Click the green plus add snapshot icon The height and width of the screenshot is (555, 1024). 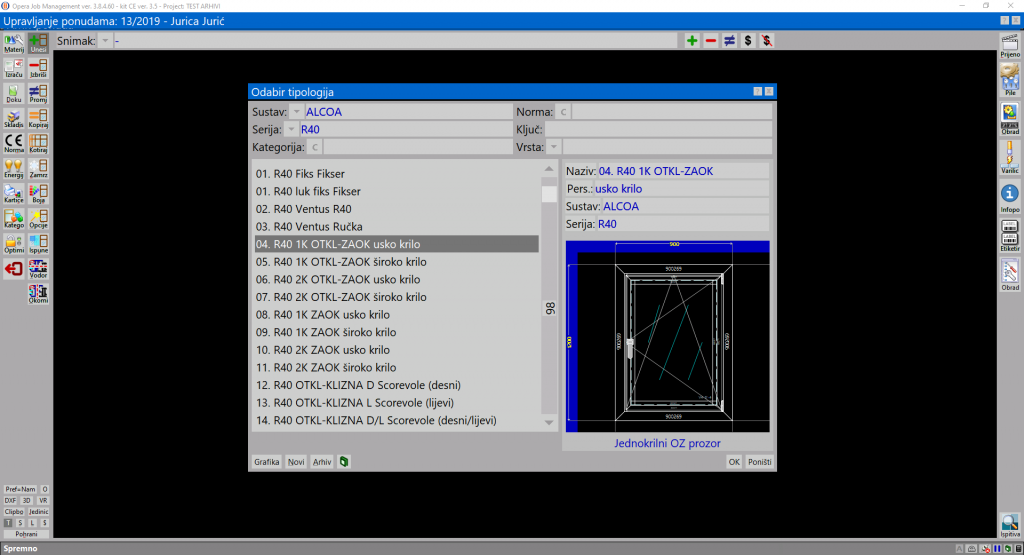point(692,41)
